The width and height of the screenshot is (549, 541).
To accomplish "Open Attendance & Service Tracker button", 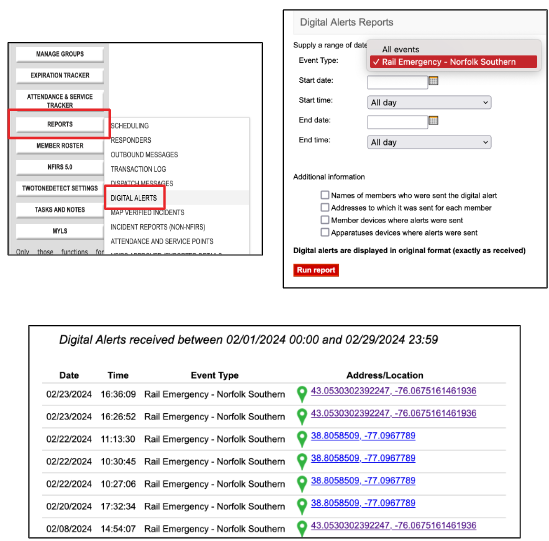I will tap(60, 100).
